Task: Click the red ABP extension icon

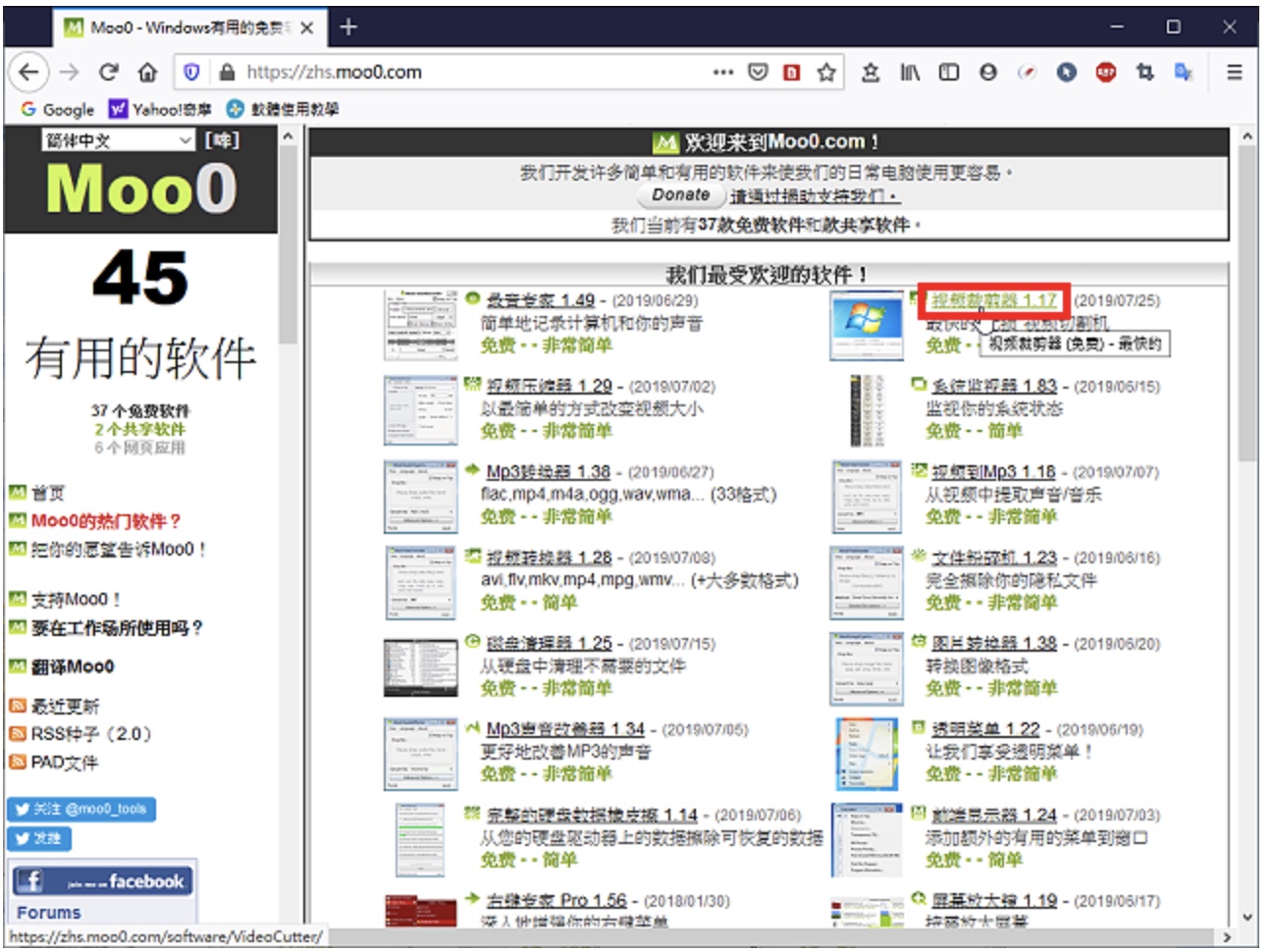Action: coord(1106,72)
